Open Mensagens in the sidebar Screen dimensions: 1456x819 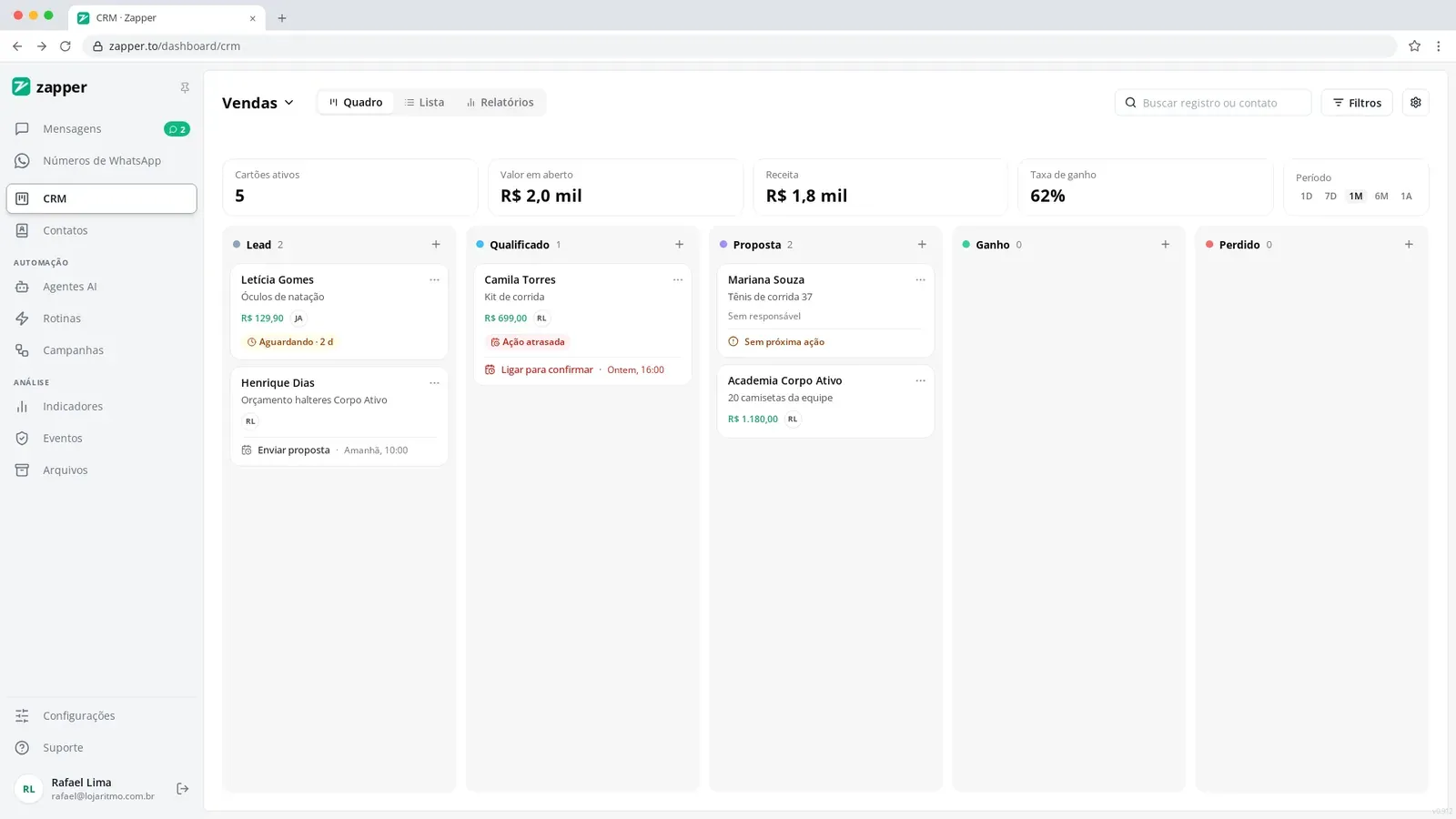(x=101, y=129)
